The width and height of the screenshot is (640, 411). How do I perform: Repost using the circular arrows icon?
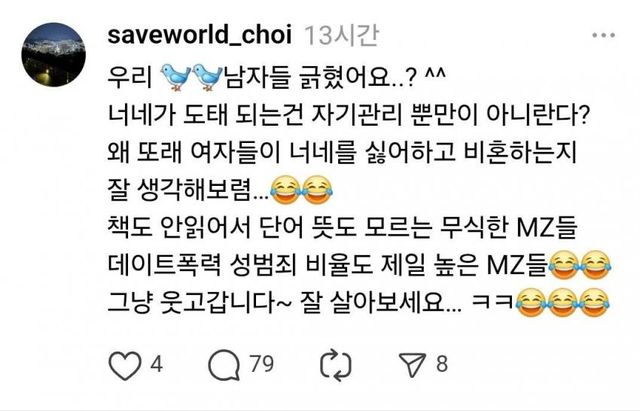click(x=336, y=365)
